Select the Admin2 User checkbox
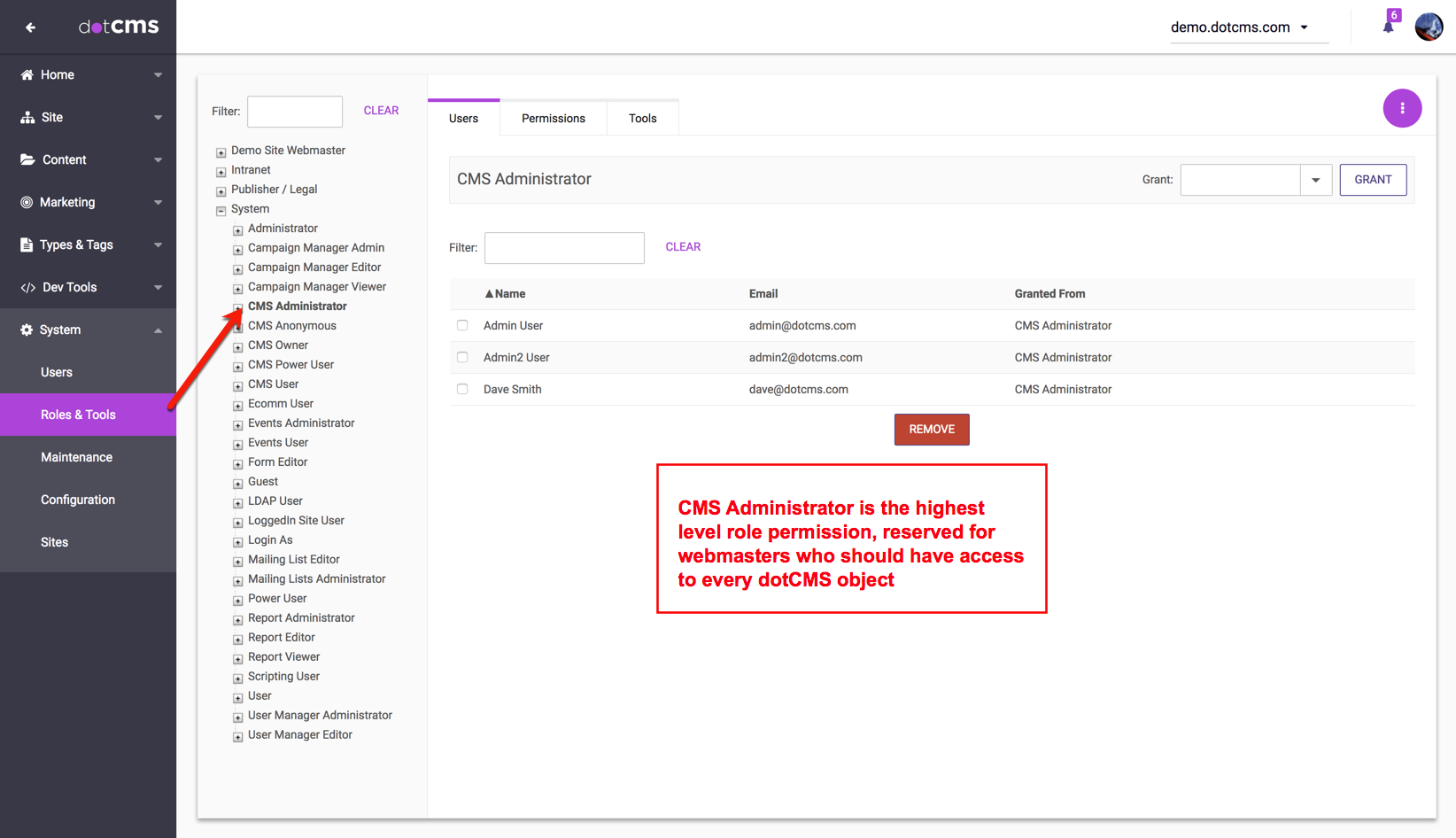Screen dimensions: 1456x838 click(x=462, y=357)
